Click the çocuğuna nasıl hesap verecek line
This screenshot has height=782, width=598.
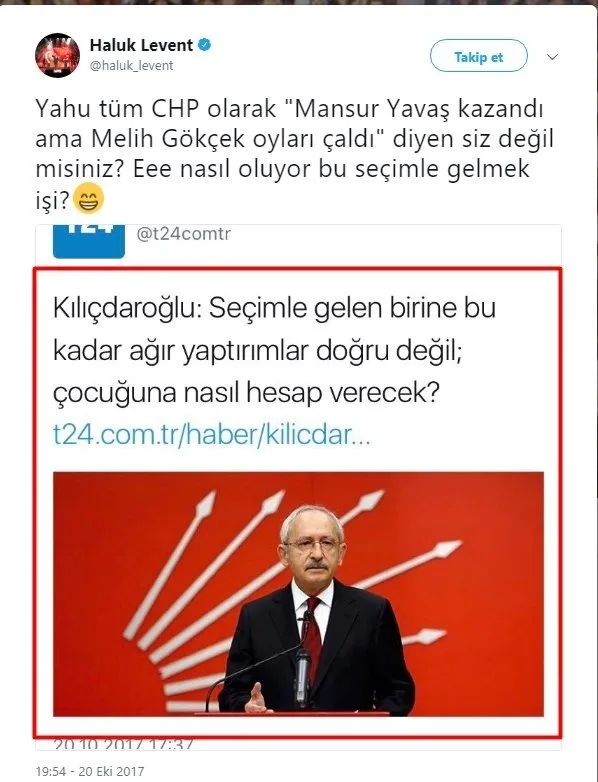pos(246,393)
